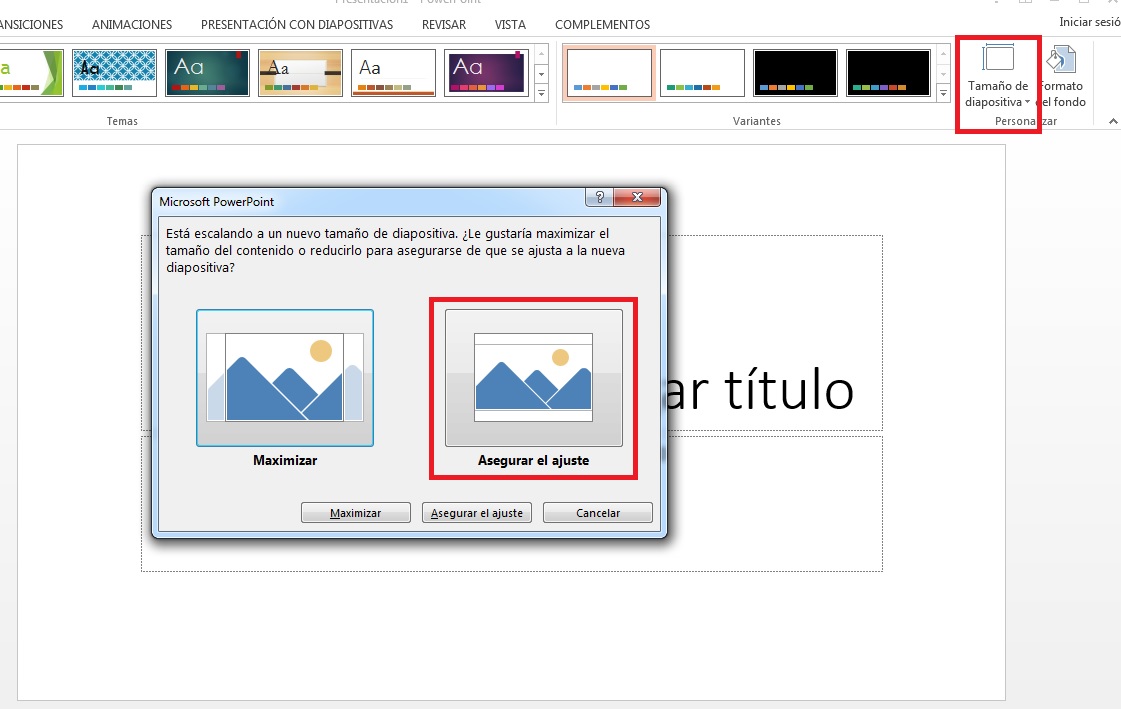1121x709 pixels.
Task: Click Iniciar sesión link
Action: (x=1089, y=21)
